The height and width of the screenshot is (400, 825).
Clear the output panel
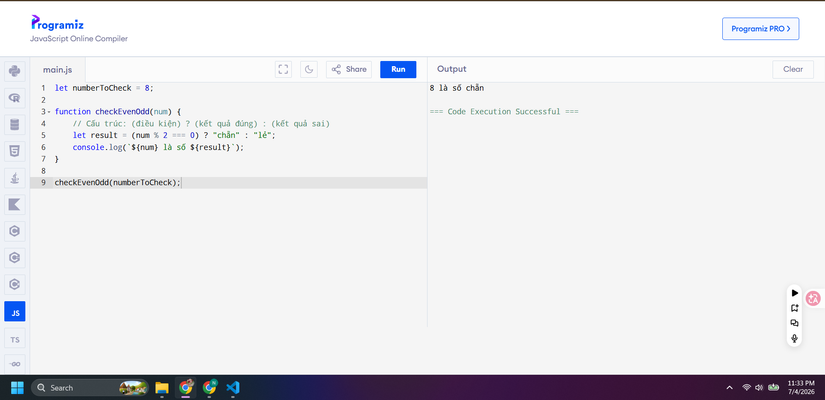[793, 69]
